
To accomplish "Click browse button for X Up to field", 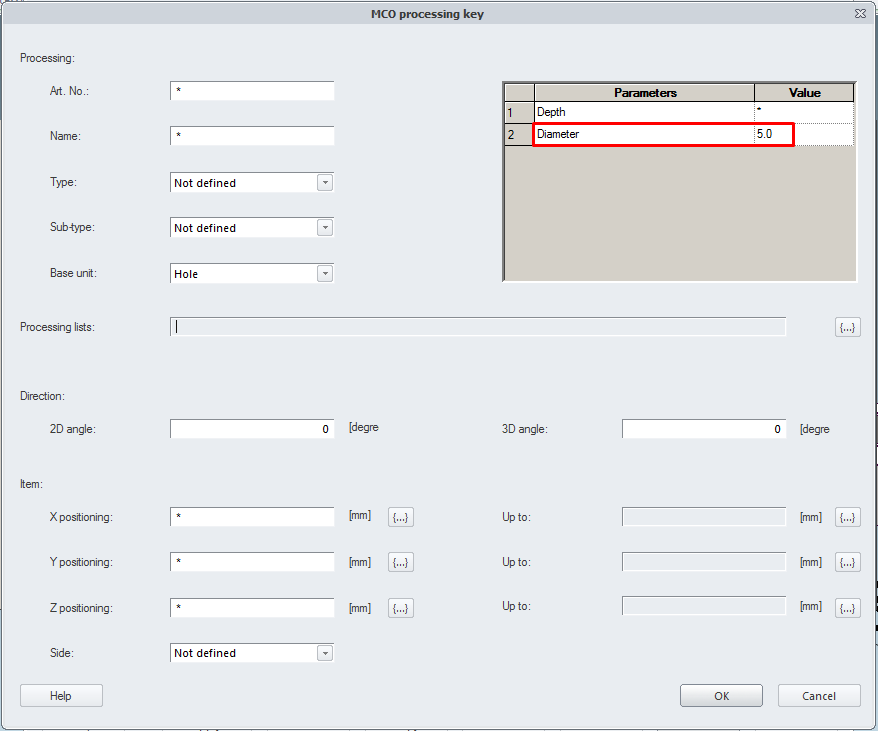I will 847,517.
